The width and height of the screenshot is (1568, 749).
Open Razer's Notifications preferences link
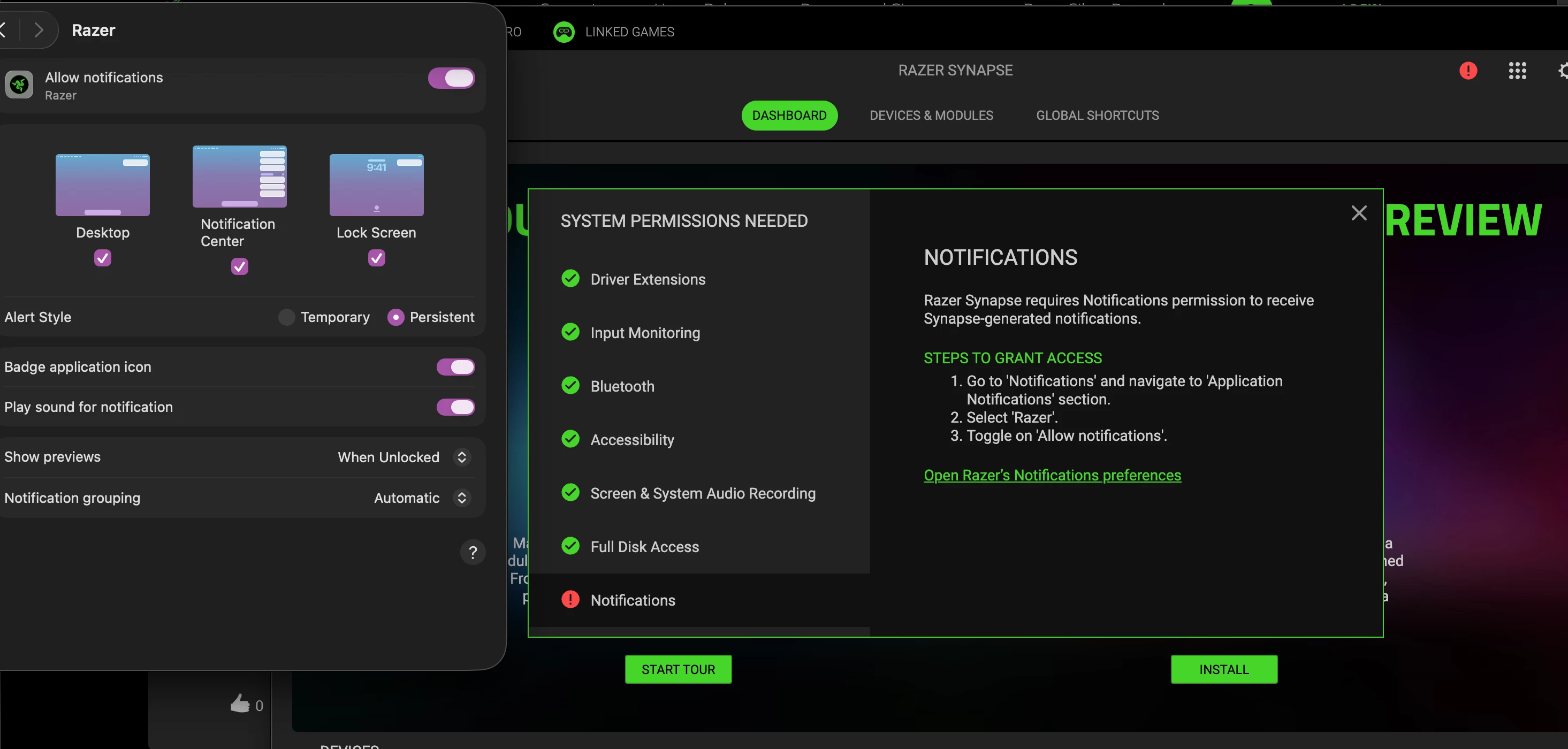coord(1052,475)
